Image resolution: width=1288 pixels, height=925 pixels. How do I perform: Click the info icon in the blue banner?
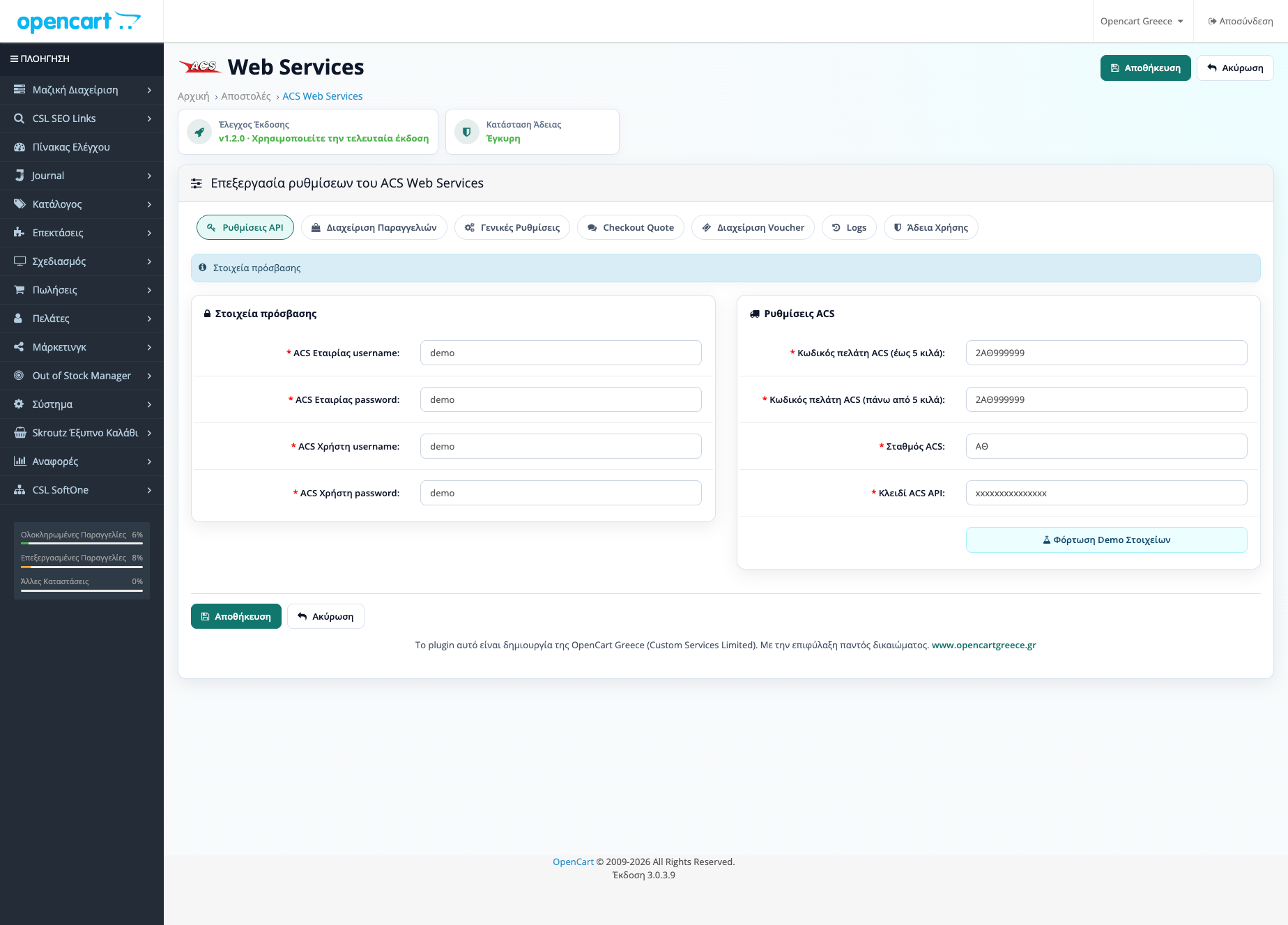tap(203, 268)
